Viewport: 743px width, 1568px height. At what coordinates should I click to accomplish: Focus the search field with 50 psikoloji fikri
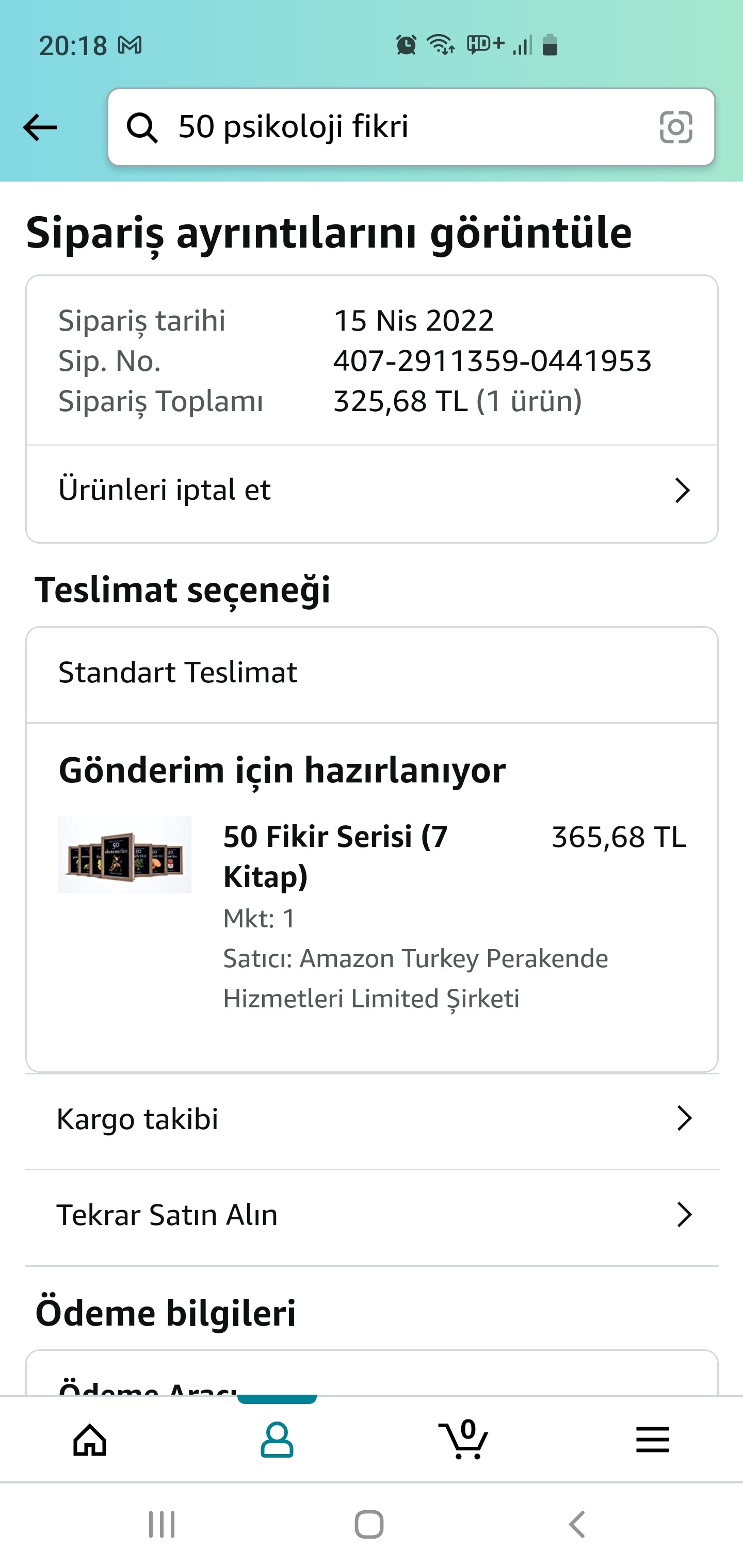coord(402,127)
